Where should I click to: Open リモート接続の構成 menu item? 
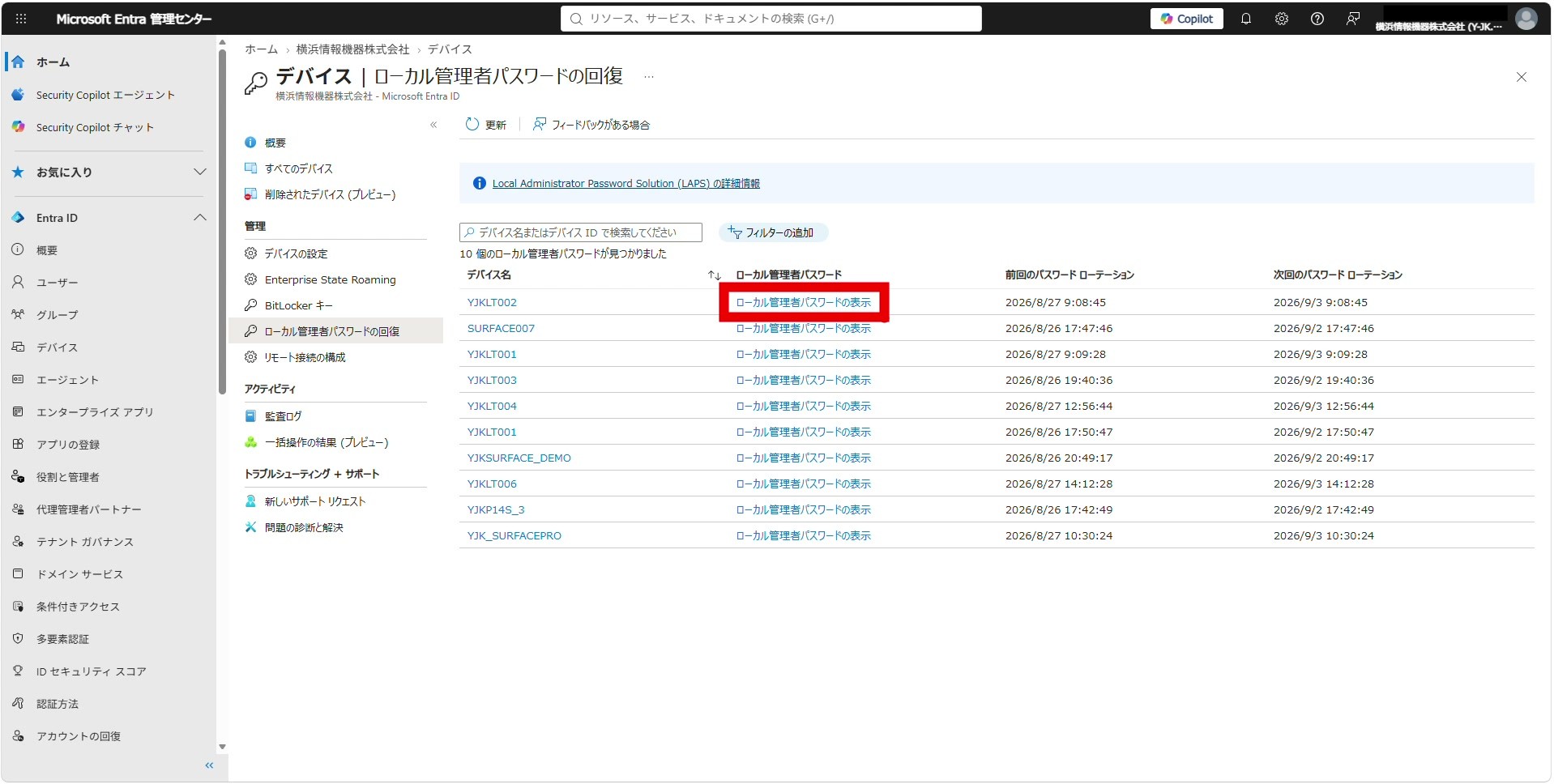(305, 357)
